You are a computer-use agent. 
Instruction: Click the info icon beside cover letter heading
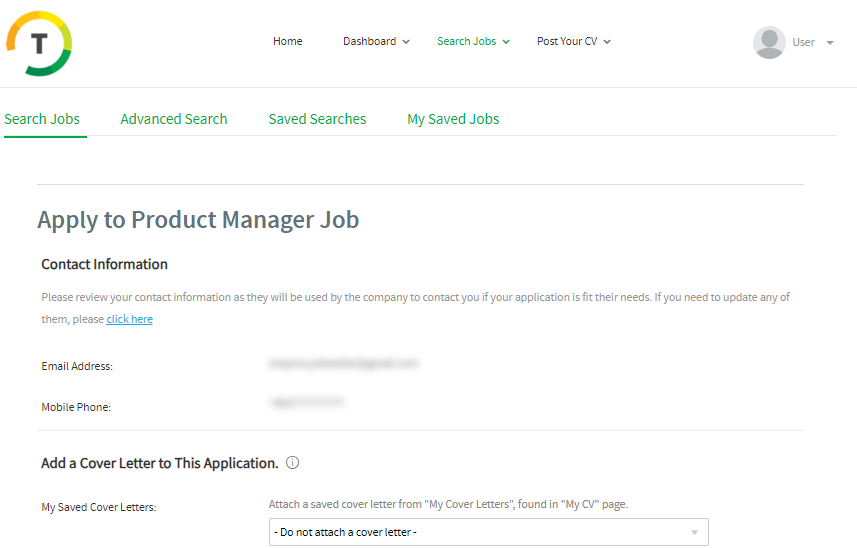click(293, 463)
